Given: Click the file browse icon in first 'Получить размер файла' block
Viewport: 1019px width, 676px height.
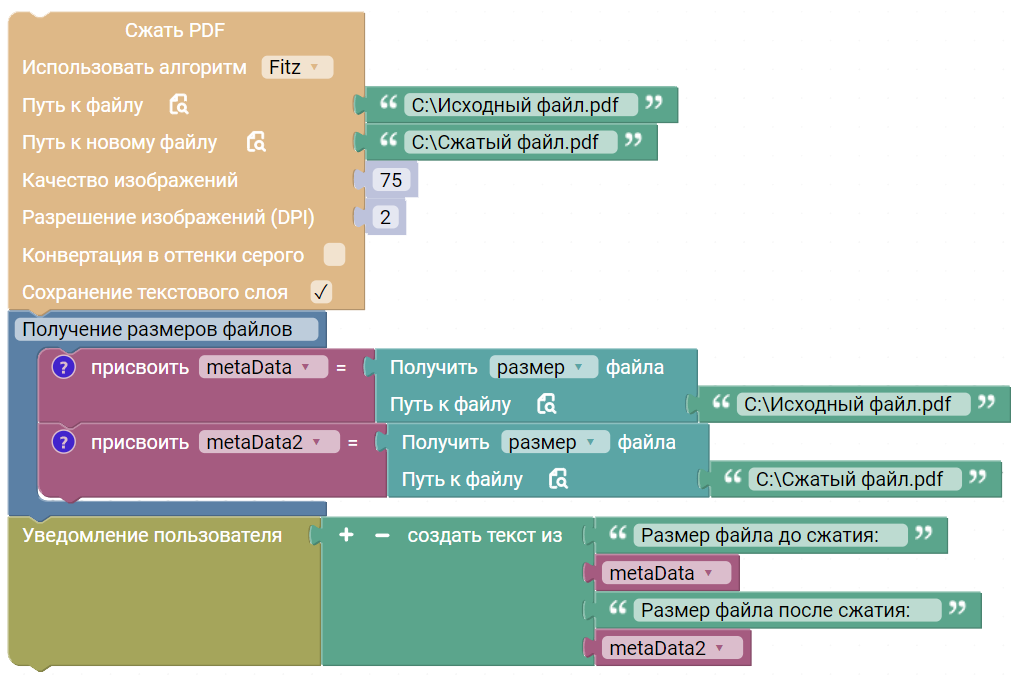Looking at the screenshot, I should [547, 404].
